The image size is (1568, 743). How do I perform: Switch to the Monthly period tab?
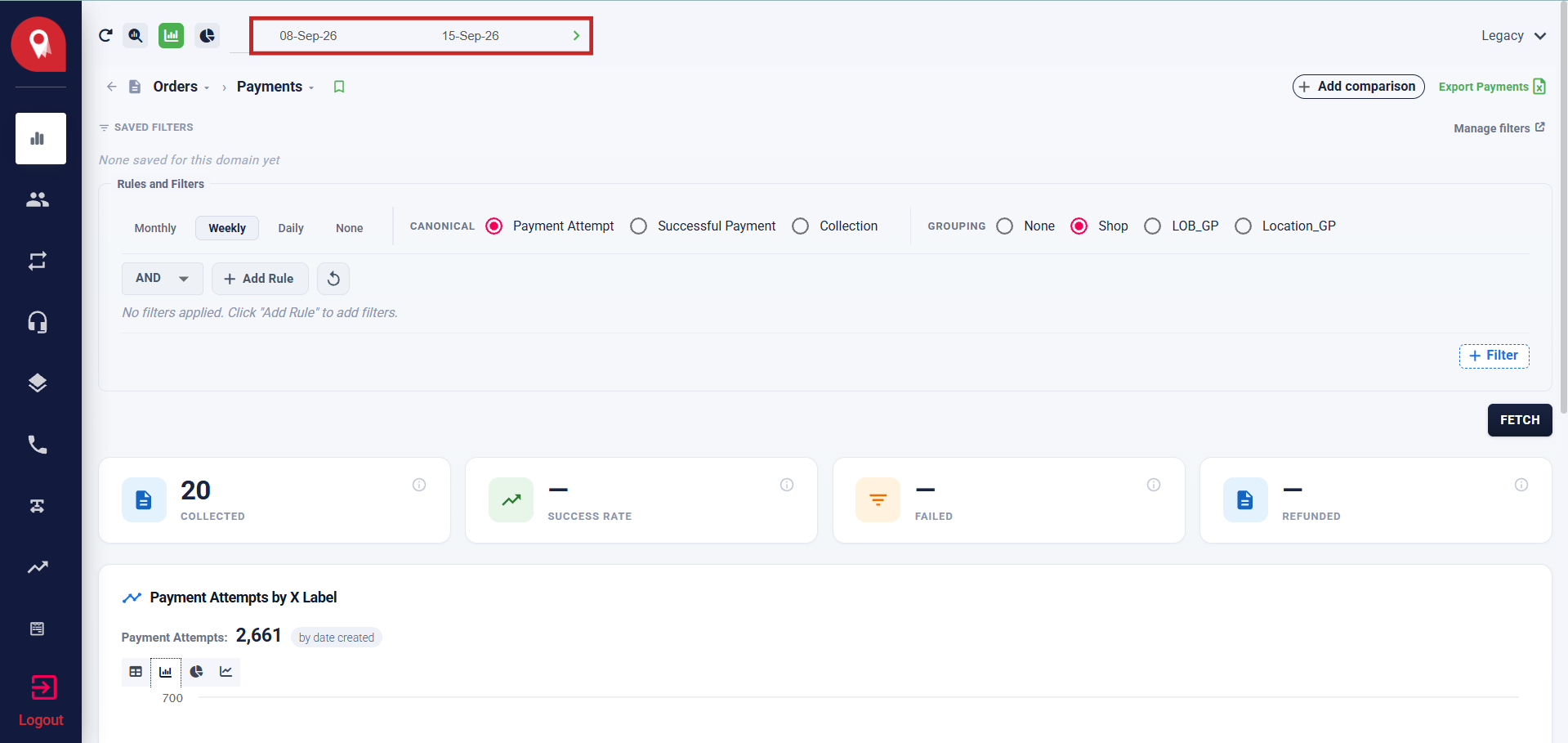pos(155,228)
